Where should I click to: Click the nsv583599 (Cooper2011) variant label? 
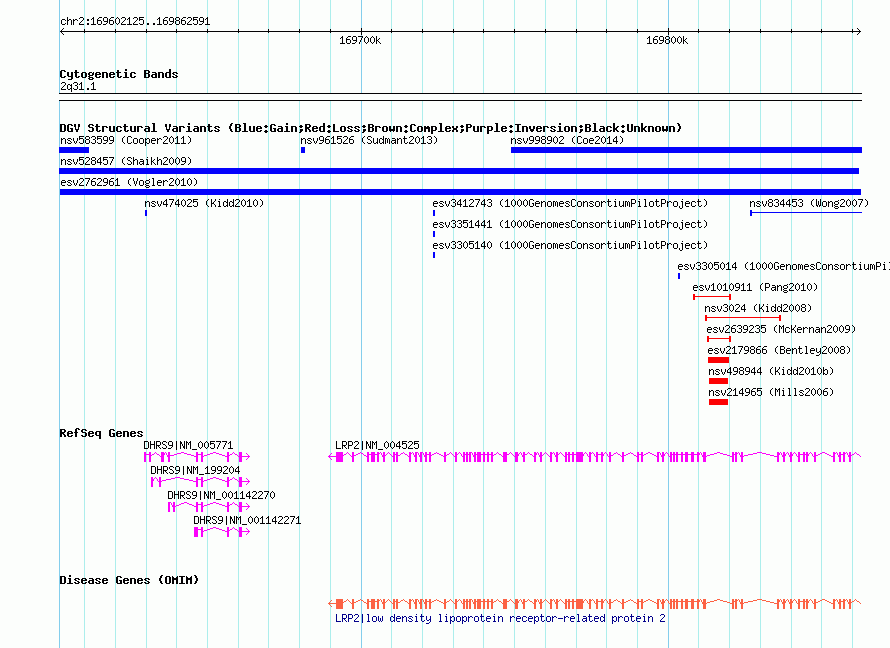point(126,140)
